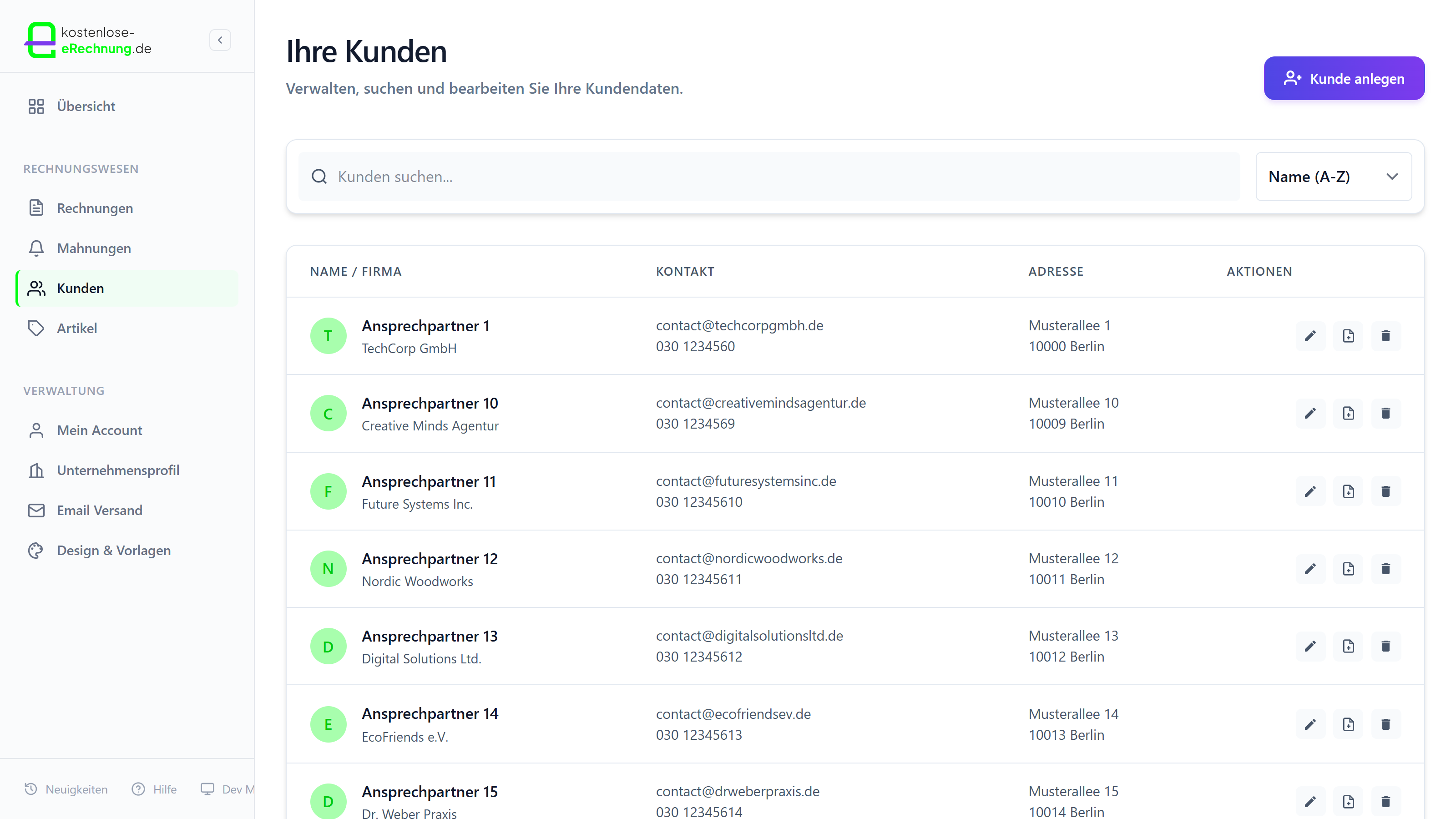This screenshot has height=819, width=1456.
Task: Open the Name (A-Z) sorting dropdown
Action: 1333,177
